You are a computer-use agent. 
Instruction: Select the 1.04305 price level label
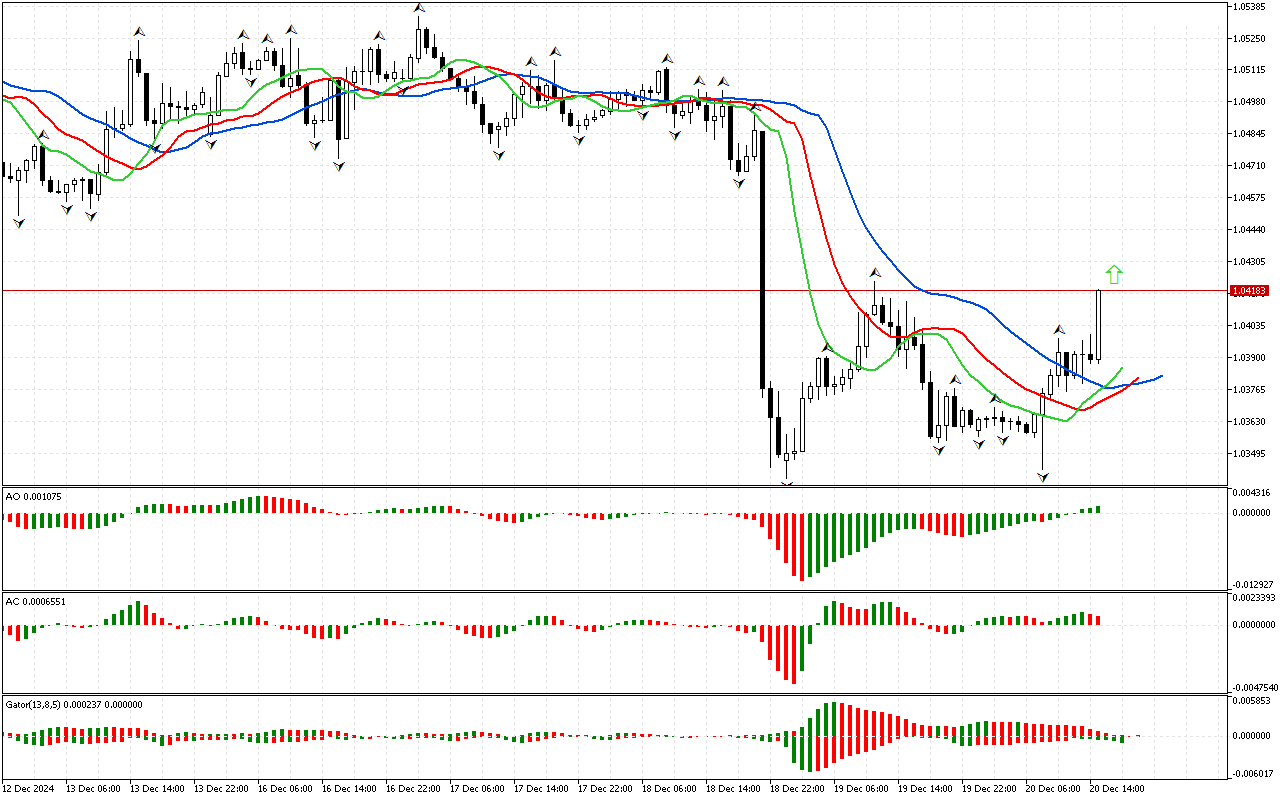pyautogui.click(x=1250, y=262)
